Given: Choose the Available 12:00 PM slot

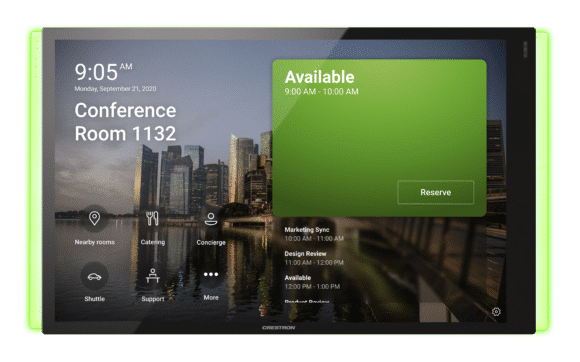Looking at the screenshot, I should pos(312,282).
